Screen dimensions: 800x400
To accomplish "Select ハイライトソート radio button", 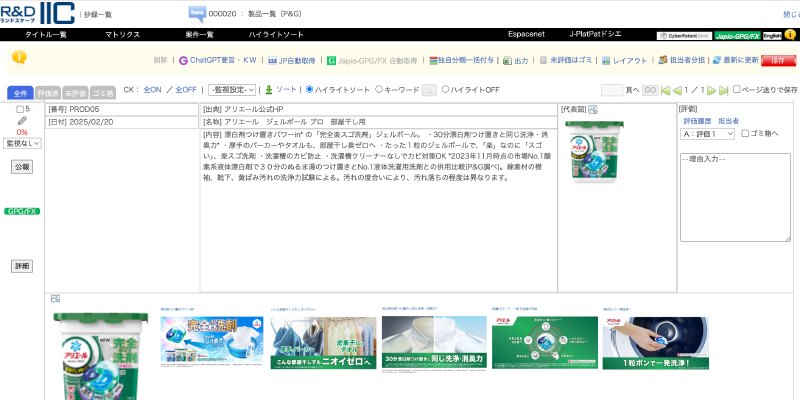I will tap(309, 89).
